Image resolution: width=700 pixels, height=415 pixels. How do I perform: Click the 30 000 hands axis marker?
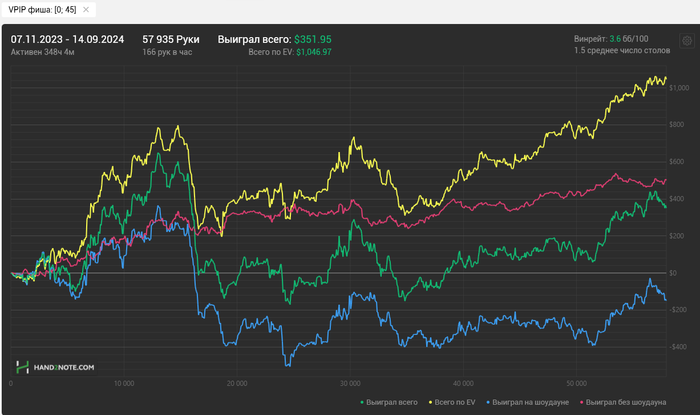[x=349, y=383]
